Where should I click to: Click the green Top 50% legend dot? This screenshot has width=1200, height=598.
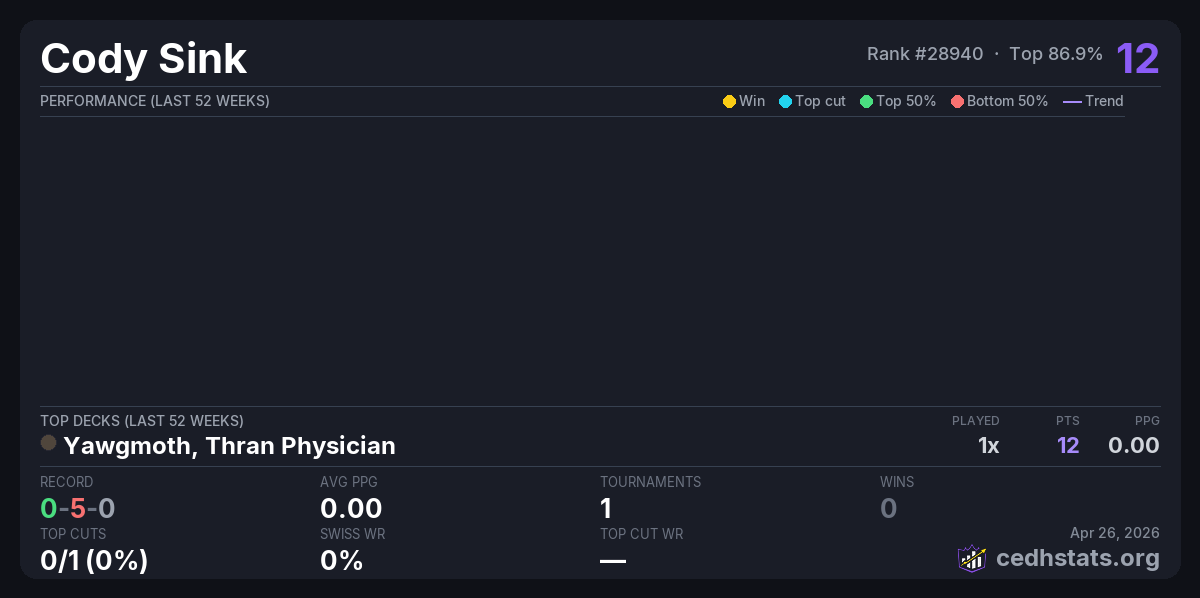(x=866, y=101)
